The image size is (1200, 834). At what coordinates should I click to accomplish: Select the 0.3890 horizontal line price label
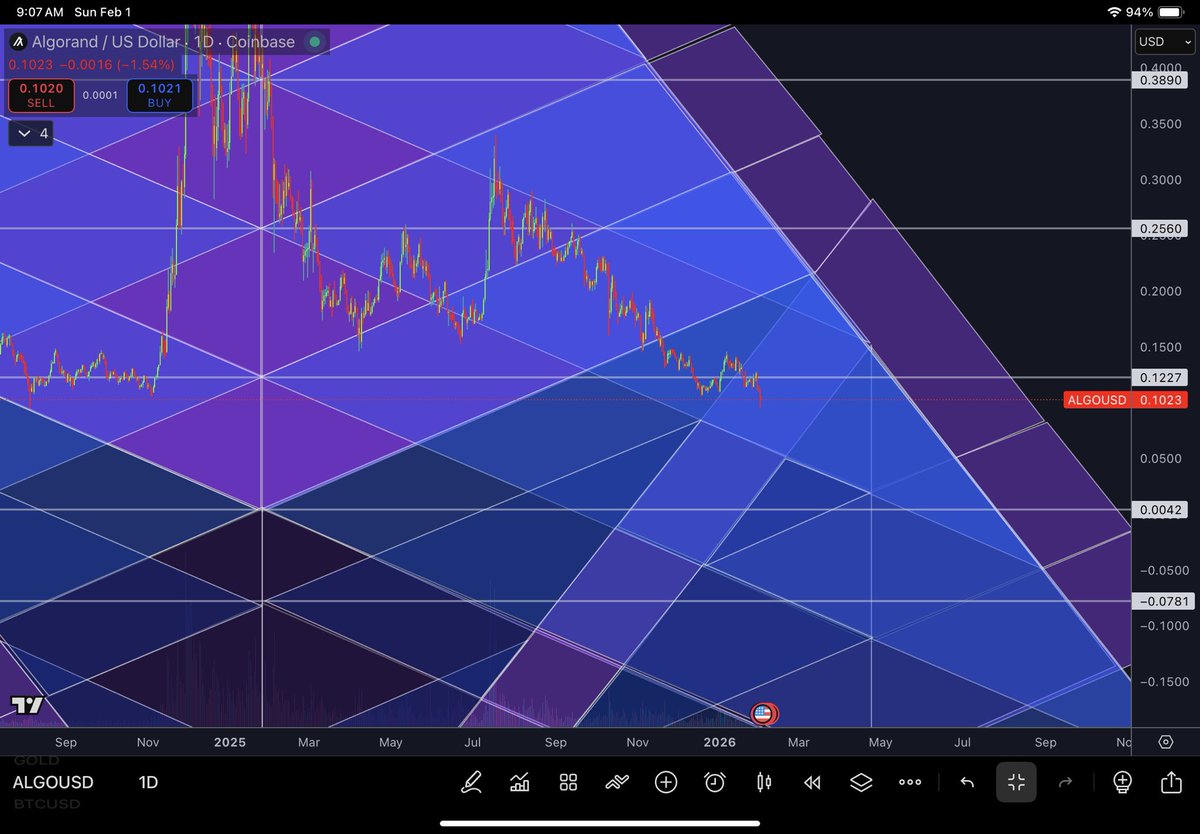tap(1159, 80)
